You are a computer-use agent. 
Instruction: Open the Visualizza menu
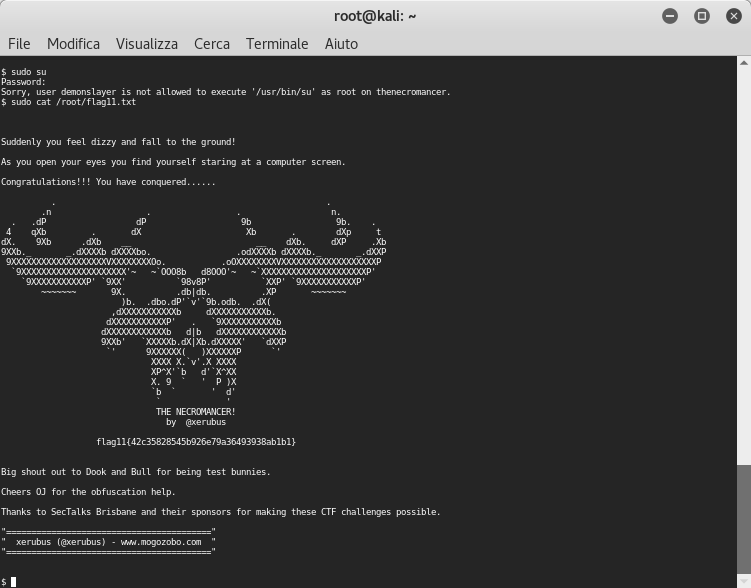point(146,44)
